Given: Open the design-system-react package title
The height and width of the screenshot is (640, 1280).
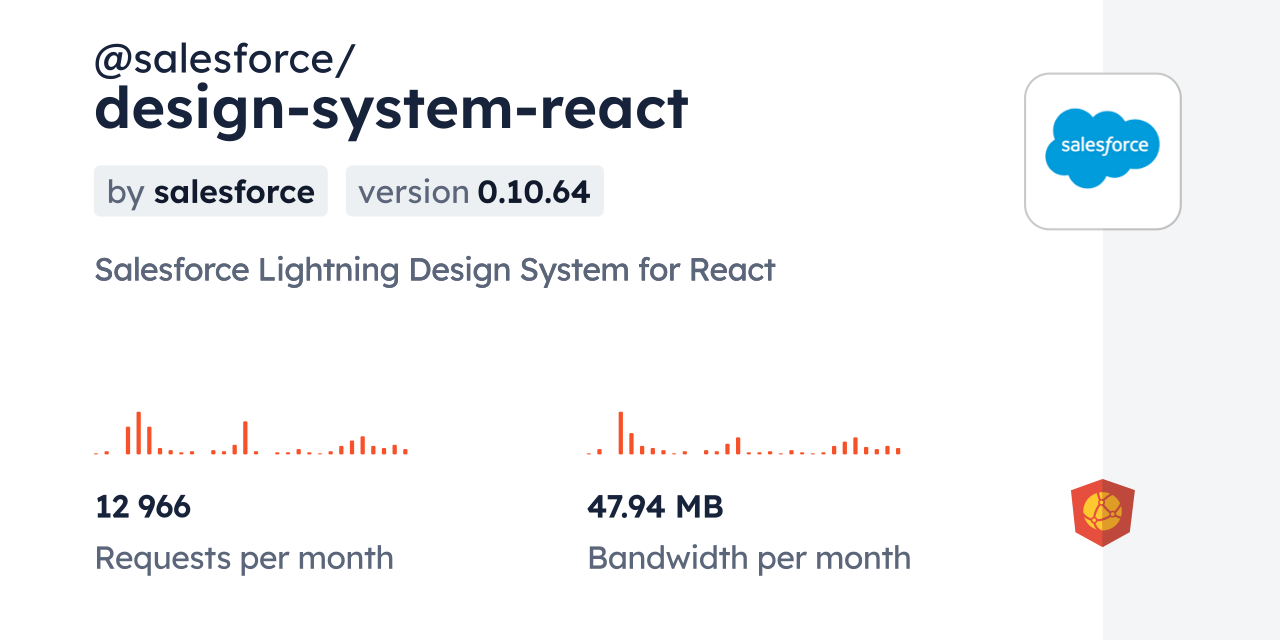Looking at the screenshot, I should click(x=391, y=110).
